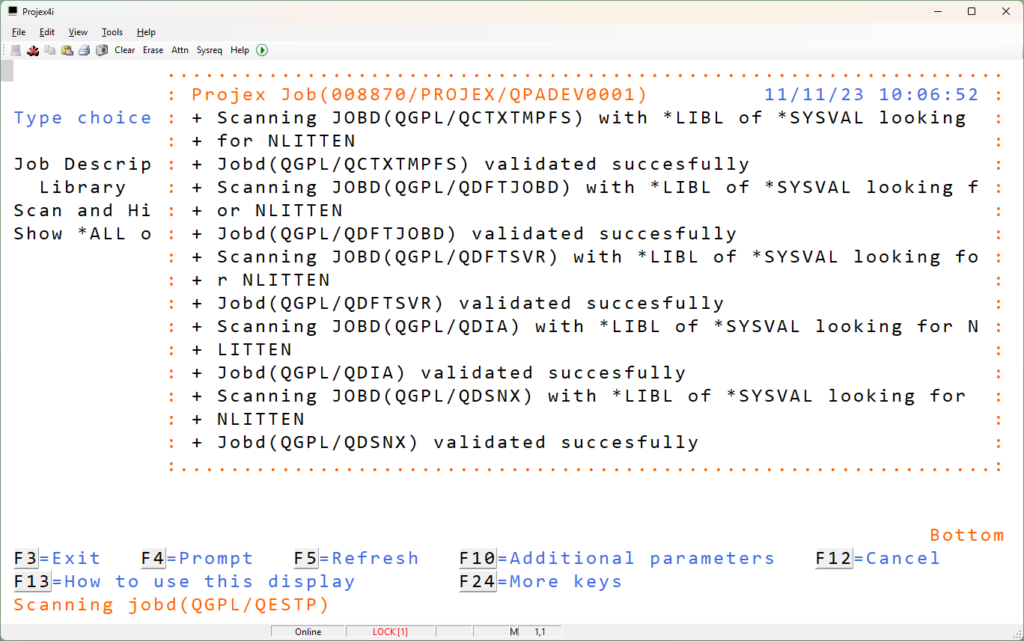1024x641 pixels.
Task: Maximize the Projex4i window
Action: point(972,11)
